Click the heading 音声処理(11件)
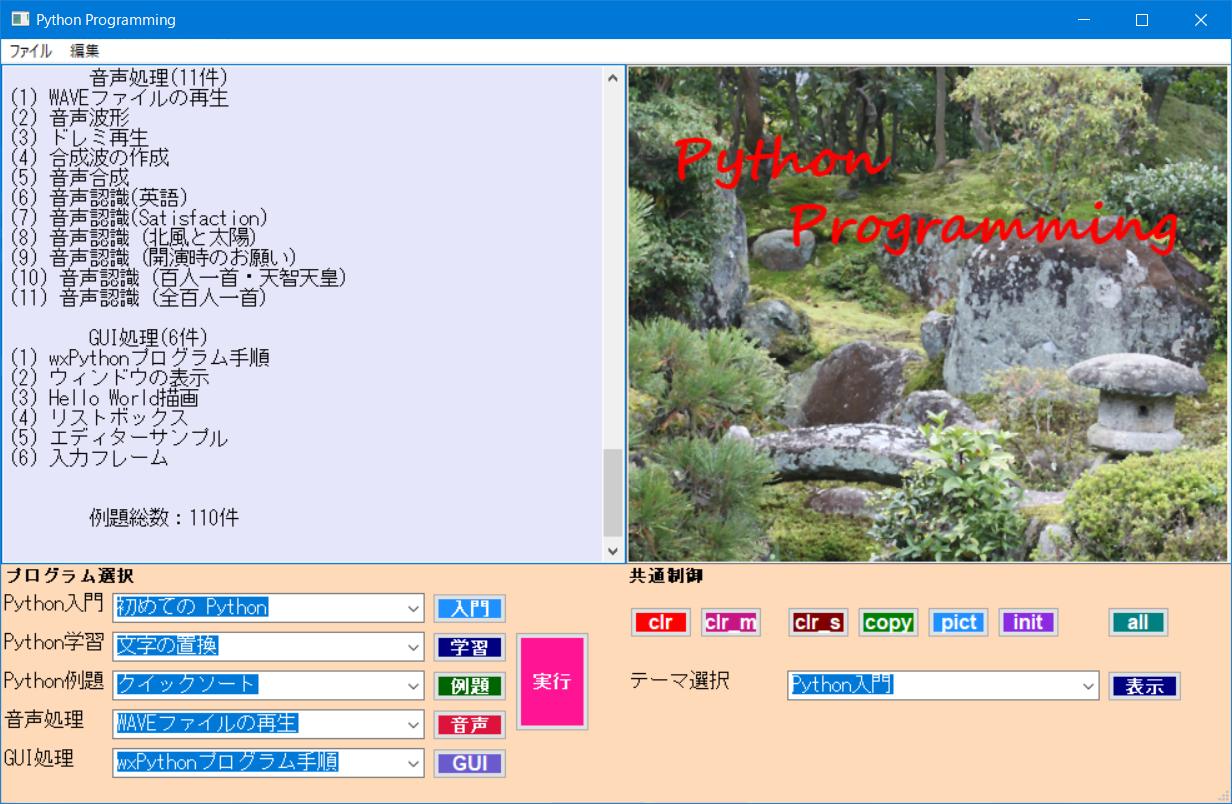1232x804 pixels. tap(159, 78)
